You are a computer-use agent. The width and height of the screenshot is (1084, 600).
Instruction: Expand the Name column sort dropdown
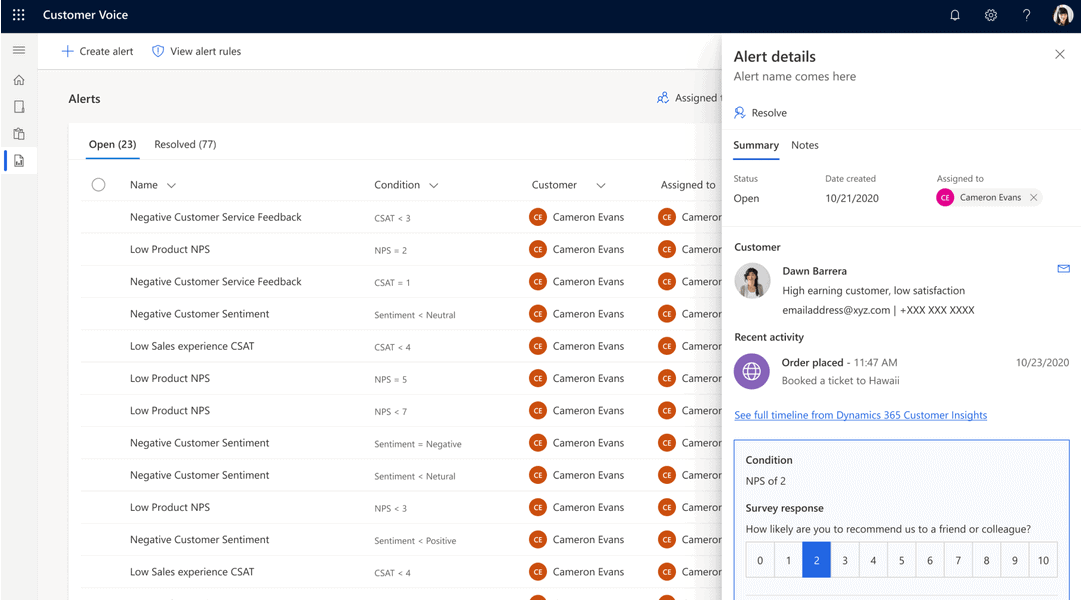pyautogui.click(x=172, y=185)
